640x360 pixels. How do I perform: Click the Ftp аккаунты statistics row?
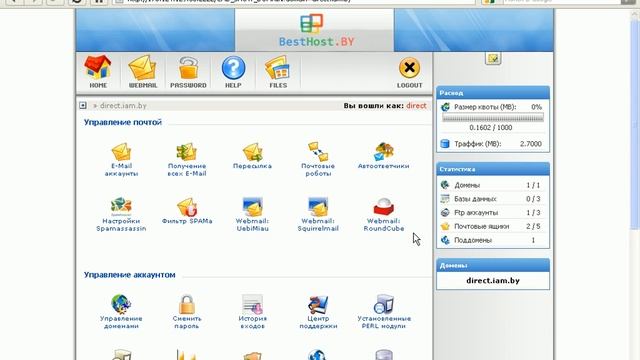pos(493,213)
